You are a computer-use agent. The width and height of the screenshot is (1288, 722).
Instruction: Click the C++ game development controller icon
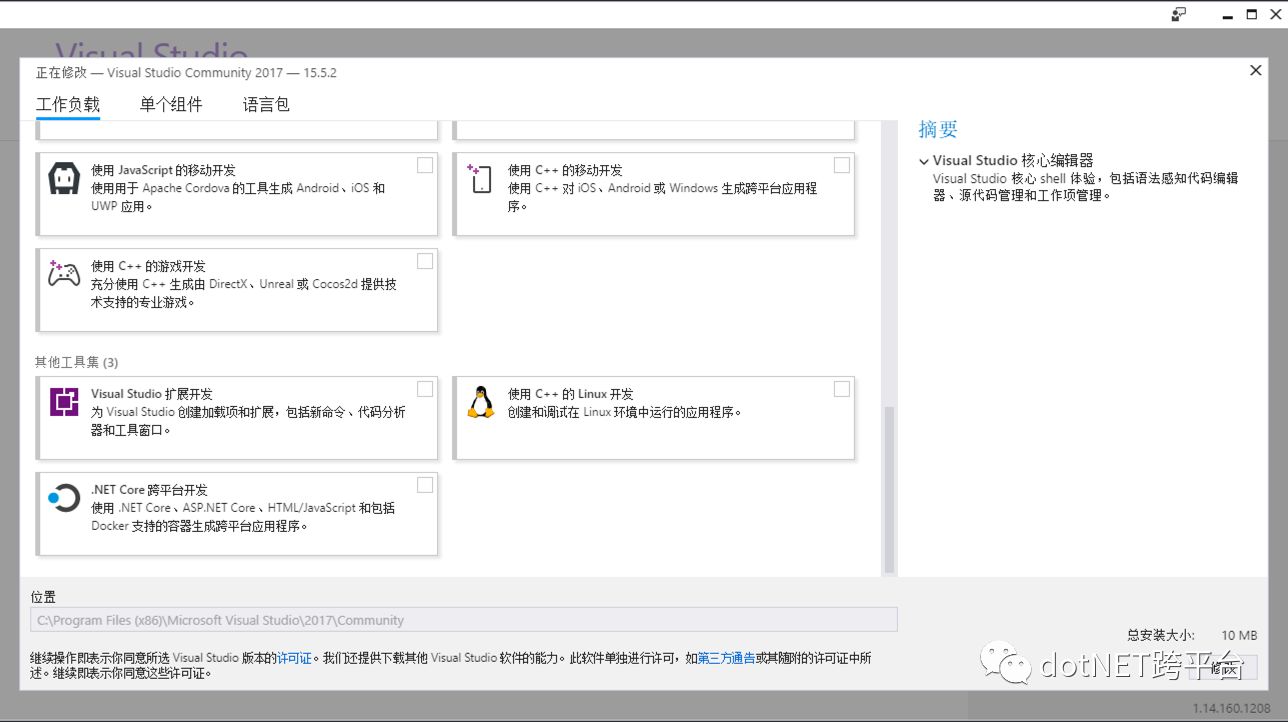click(x=64, y=272)
